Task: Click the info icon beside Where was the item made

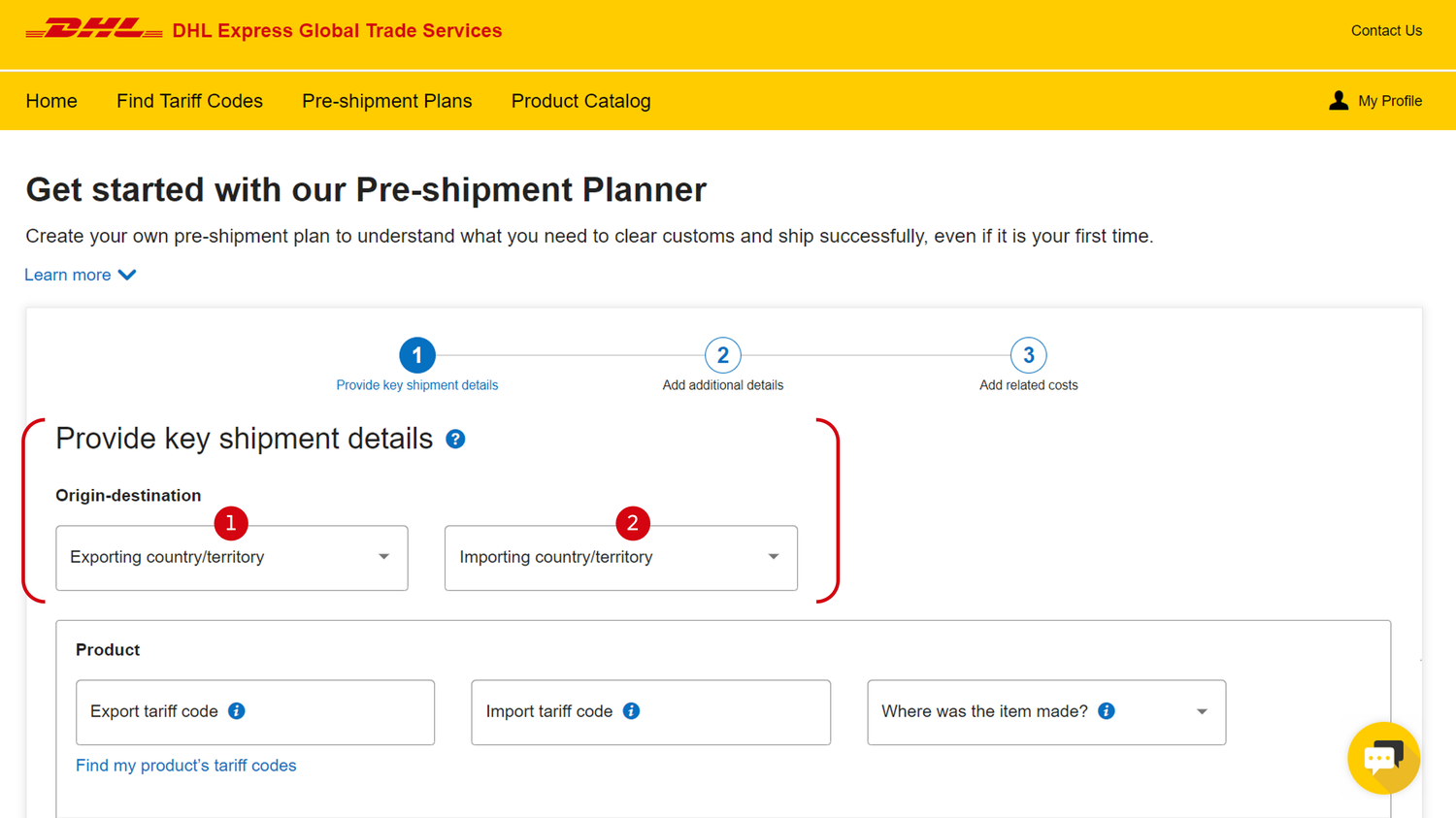Action: point(1105,710)
